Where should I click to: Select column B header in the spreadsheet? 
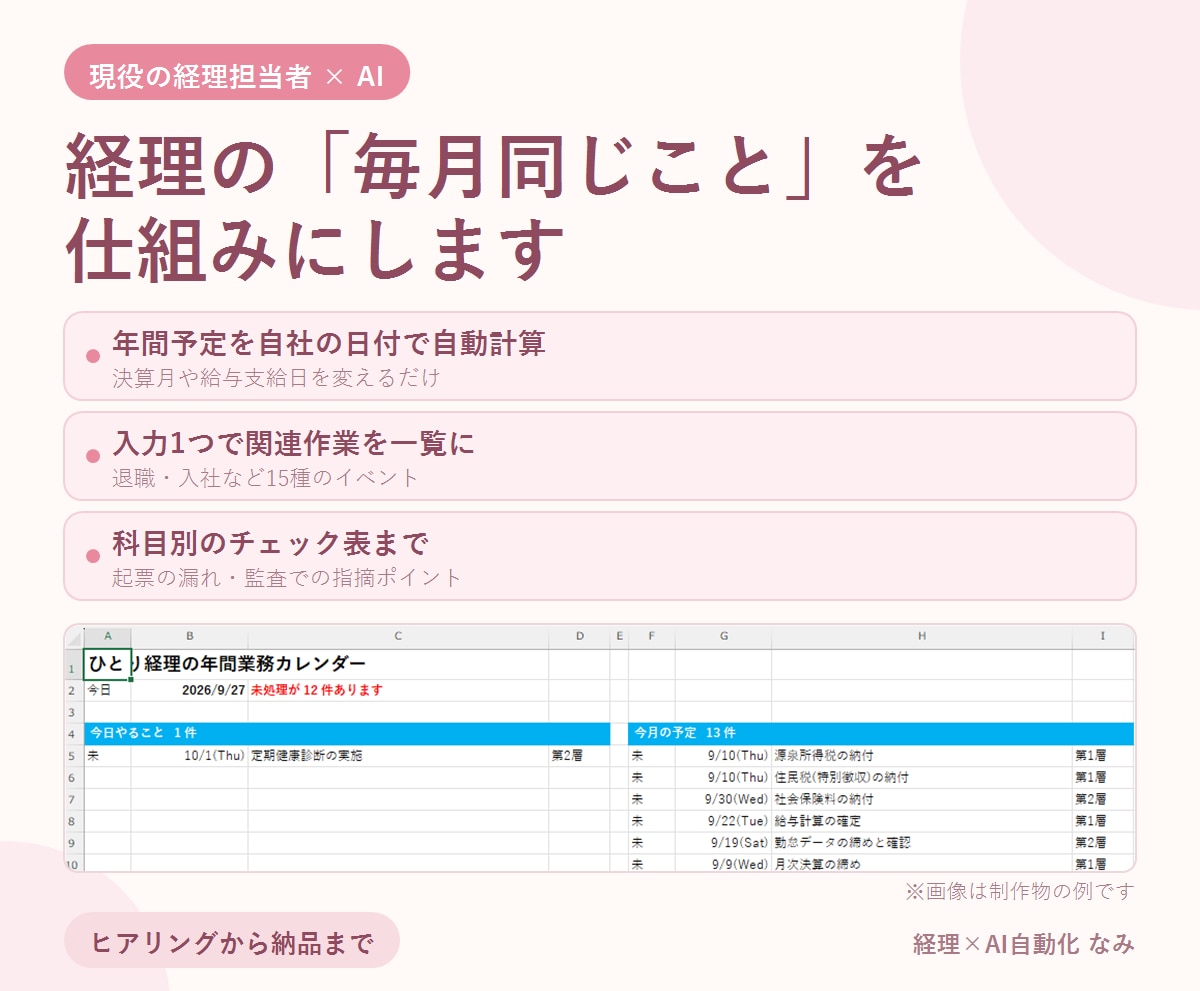point(189,636)
